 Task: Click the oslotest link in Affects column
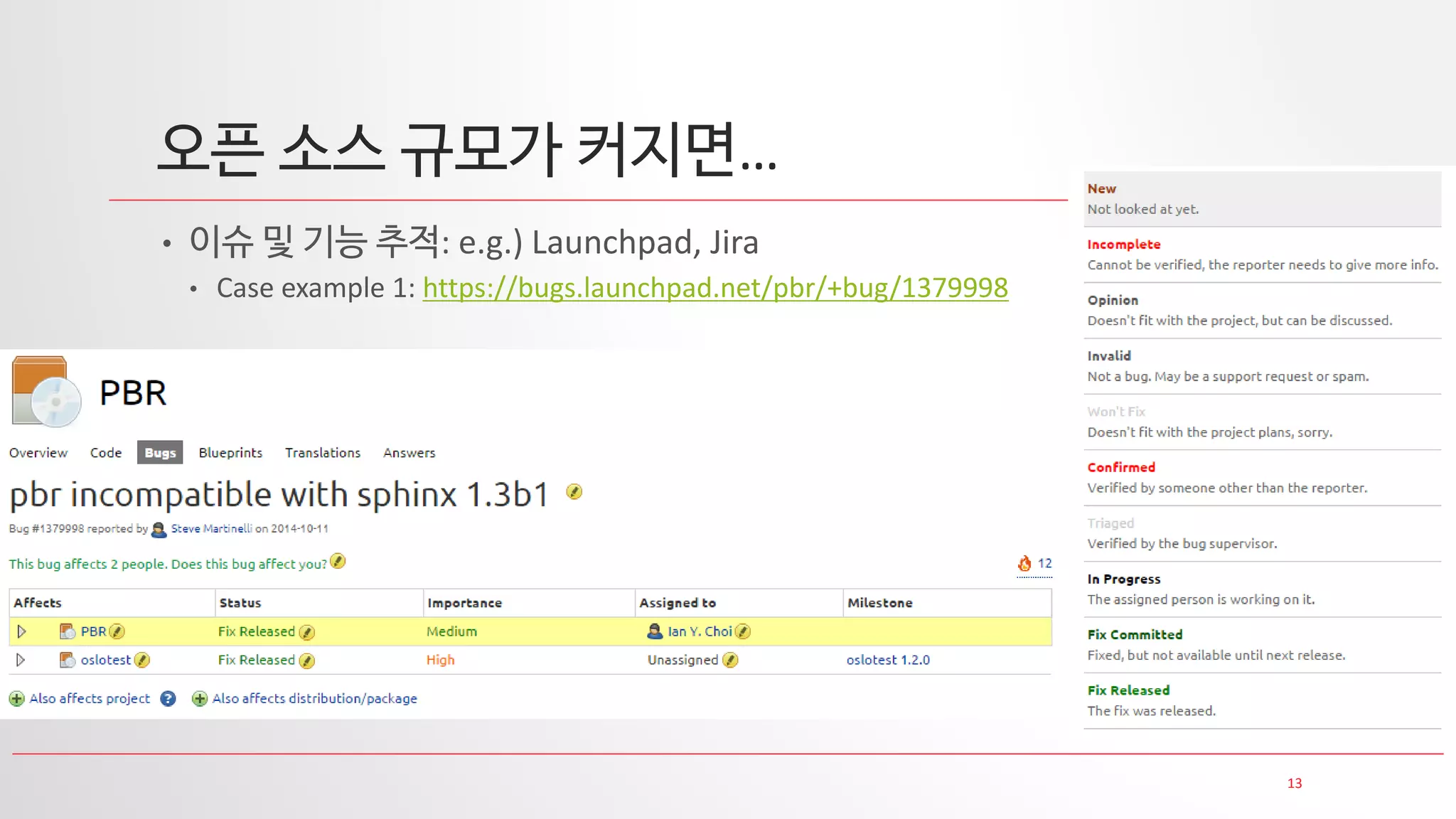click(x=105, y=660)
